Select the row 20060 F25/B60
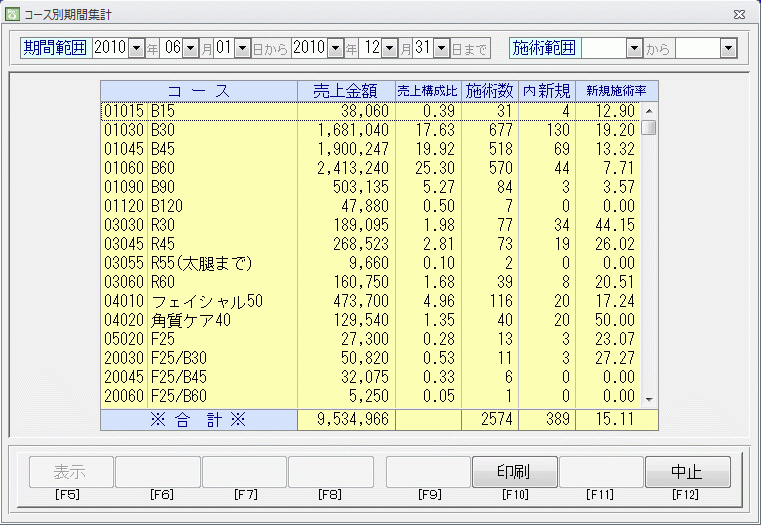 (371, 395)
